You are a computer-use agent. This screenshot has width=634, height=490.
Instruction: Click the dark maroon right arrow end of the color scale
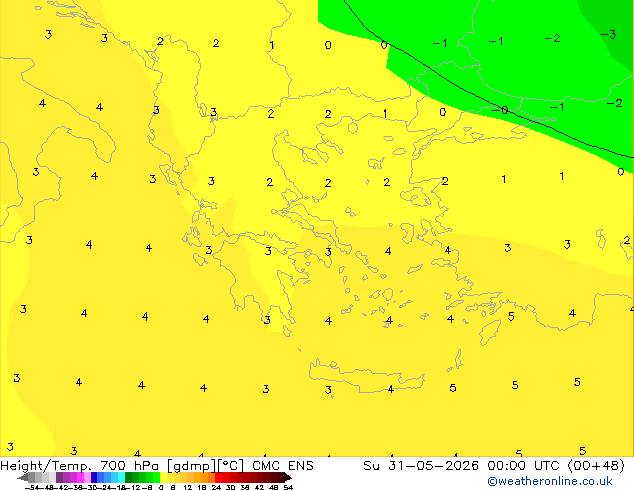pos(288,478)
